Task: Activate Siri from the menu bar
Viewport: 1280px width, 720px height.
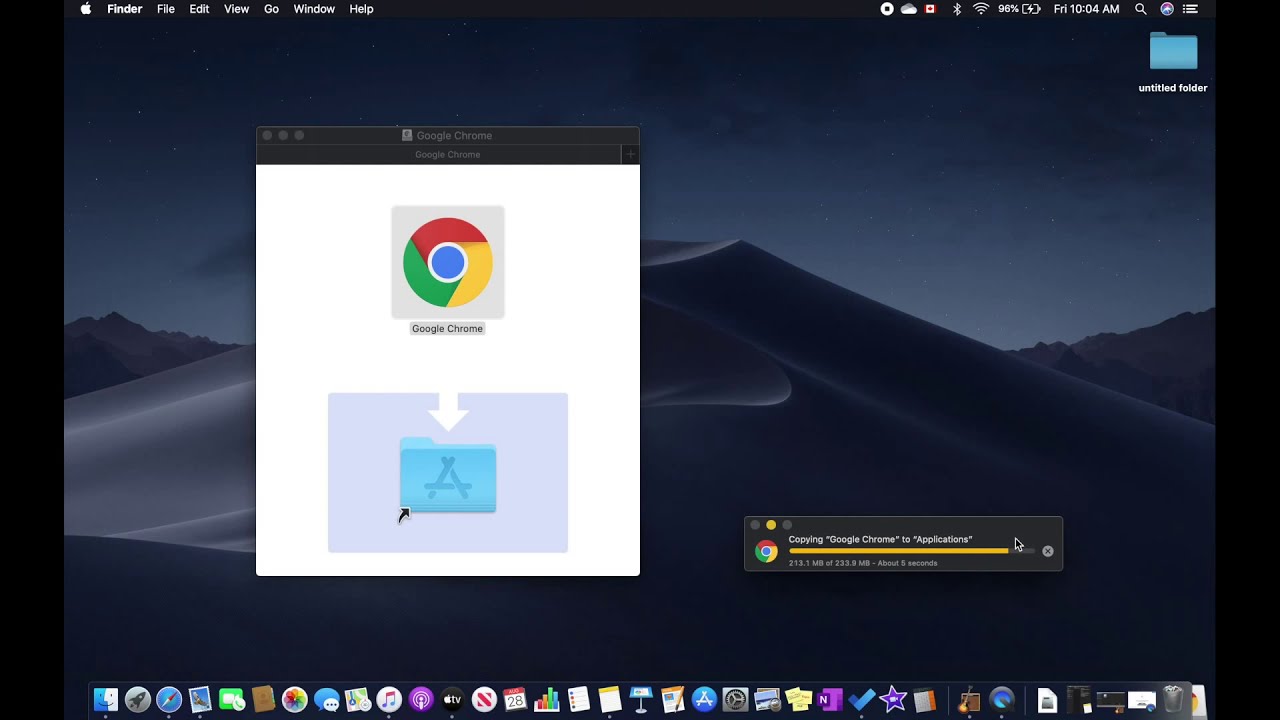Action: [1166, 9]
